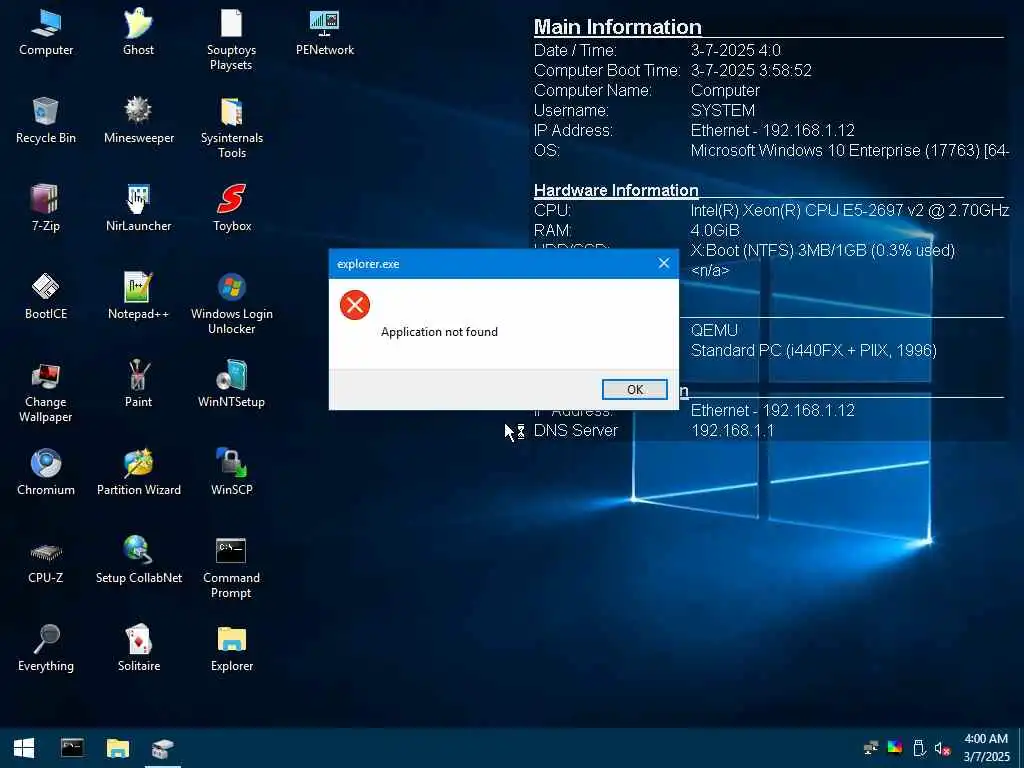The image size is (1024, 768).
Task: Select the Souptoys Playsets icon
Action: click(231, 39)
